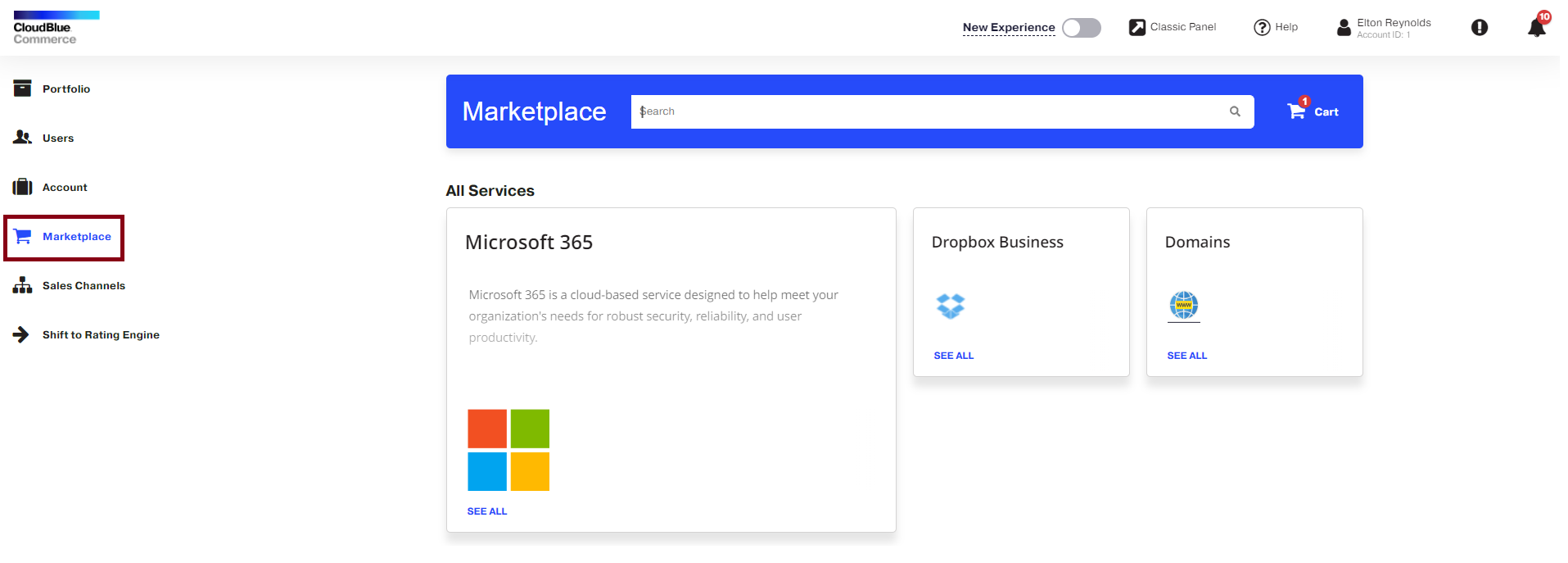The image size is (1568, 563).
Task: Go to Account in the sidebar
Action: point(65,187)
